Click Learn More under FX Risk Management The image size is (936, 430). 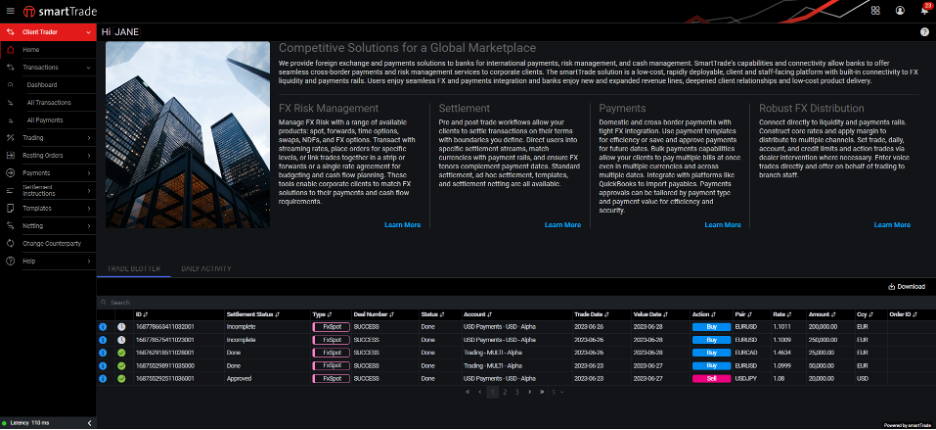402,225
